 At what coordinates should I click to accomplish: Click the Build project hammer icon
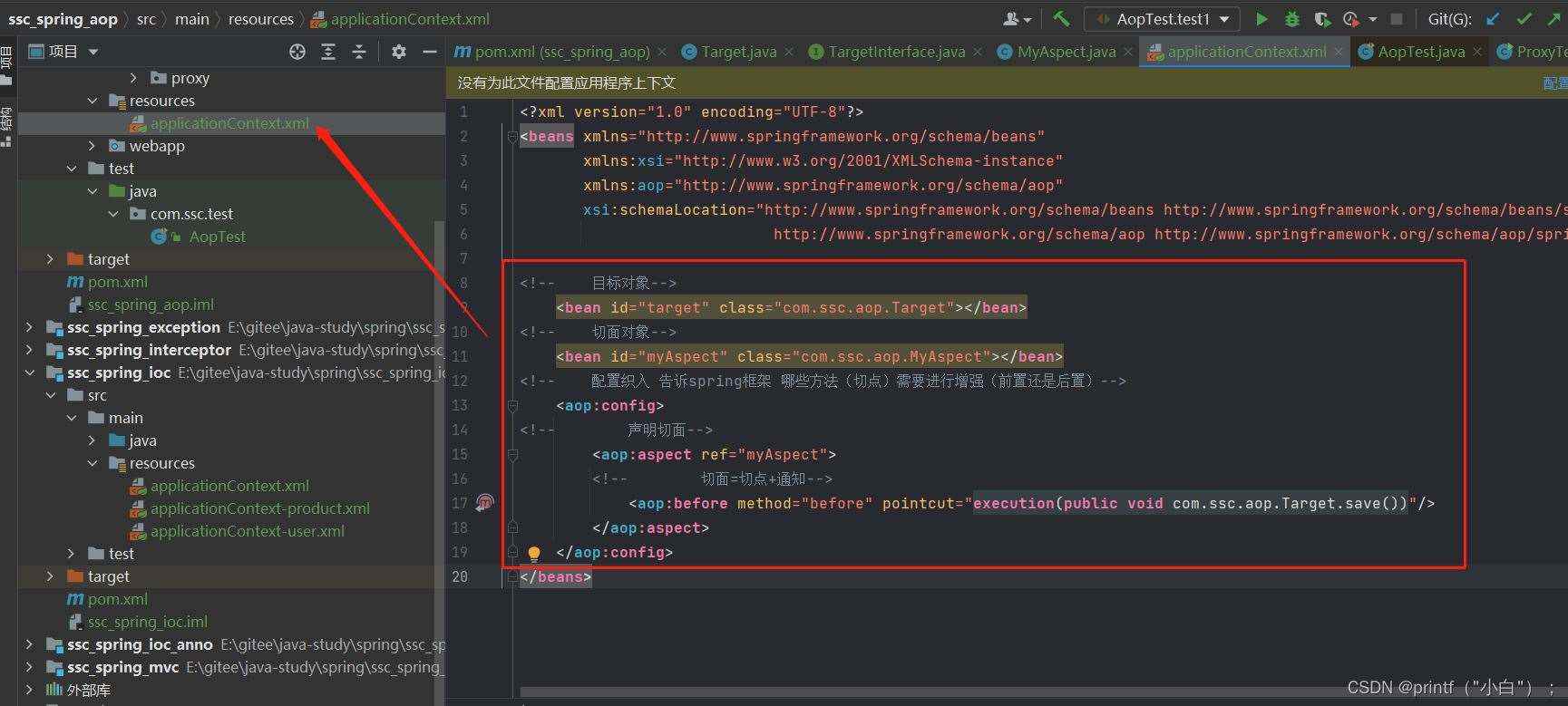click(1061, 18)
